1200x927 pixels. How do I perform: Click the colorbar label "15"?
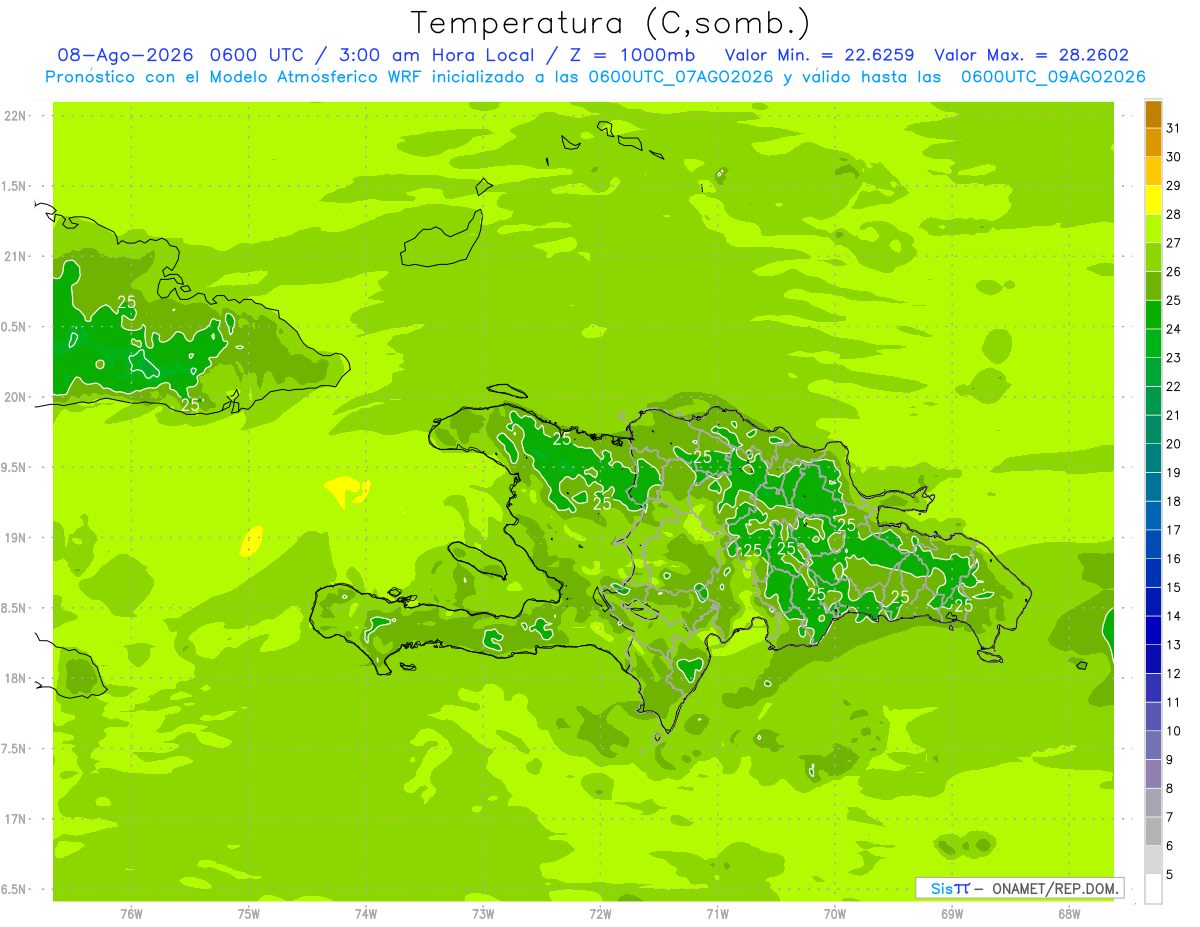[1173, 587]
